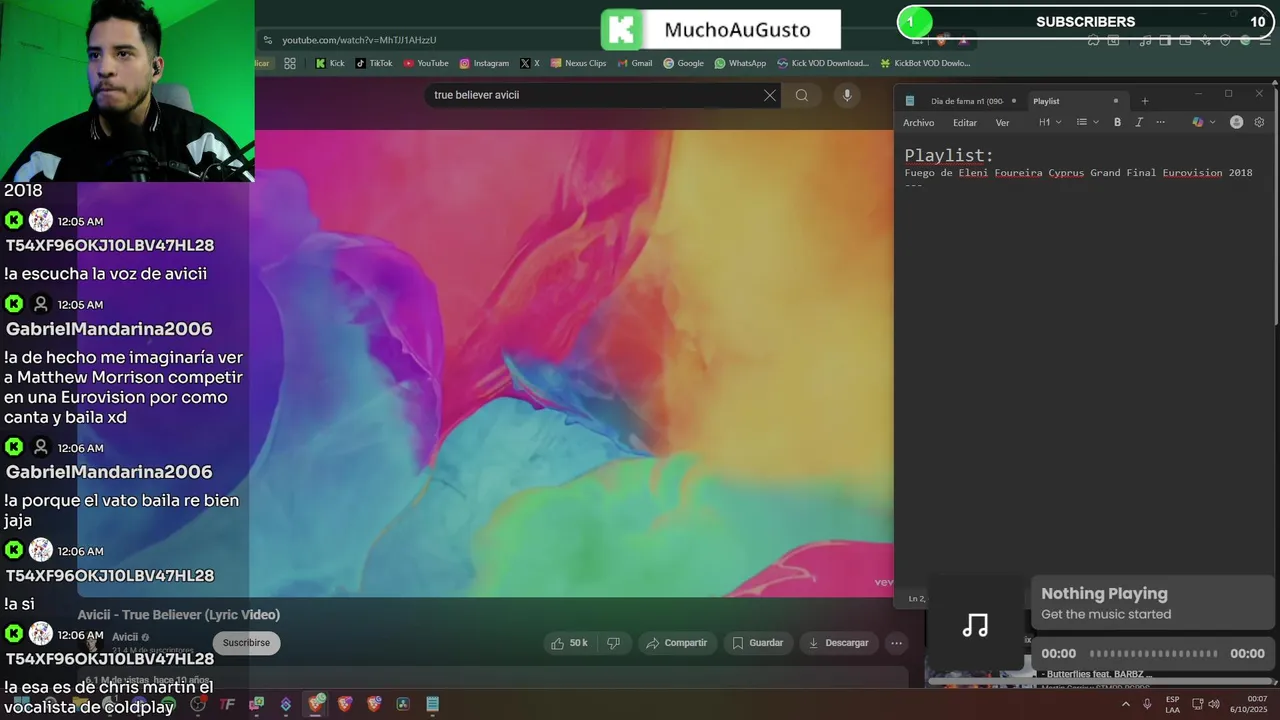Image resolution: width=1280 pixels, height=720 pixels.
Task: Open more video actions menu
Action: [x=897, y=643]
